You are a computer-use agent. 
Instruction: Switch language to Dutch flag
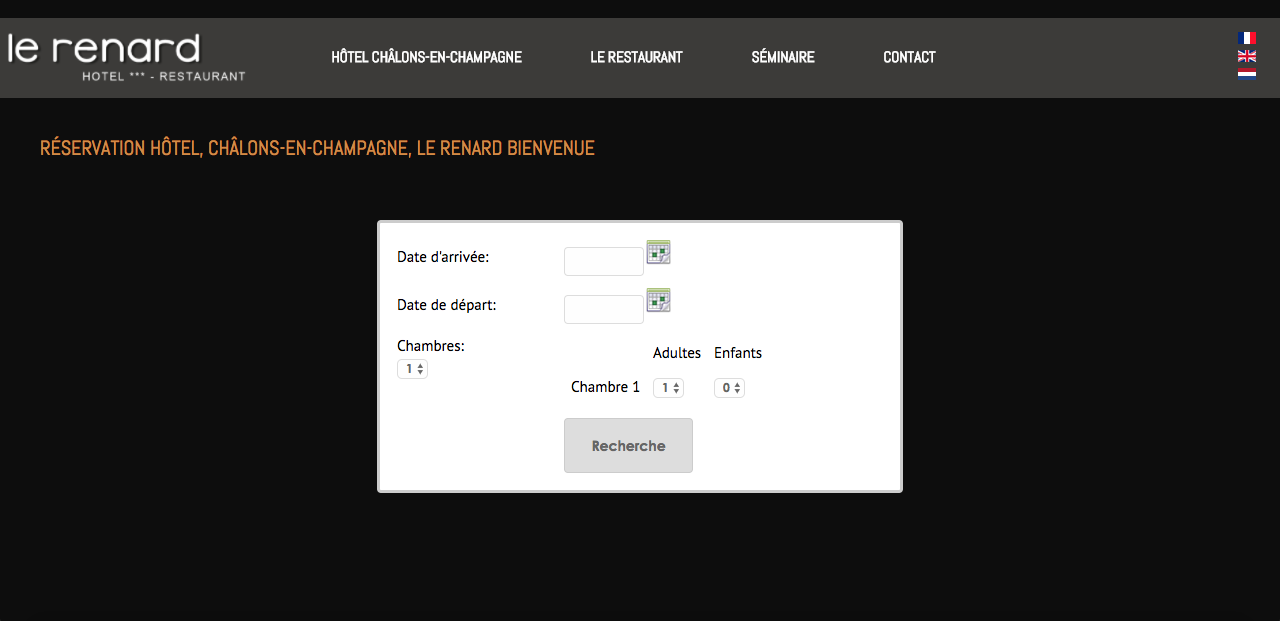(1246, 73)
